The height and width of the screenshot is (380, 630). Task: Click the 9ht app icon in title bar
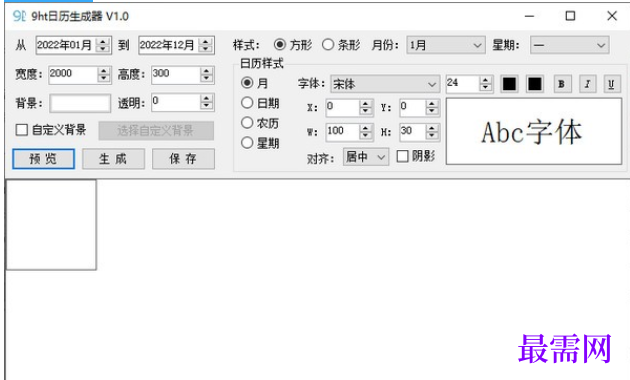click(x=19, y=16)
